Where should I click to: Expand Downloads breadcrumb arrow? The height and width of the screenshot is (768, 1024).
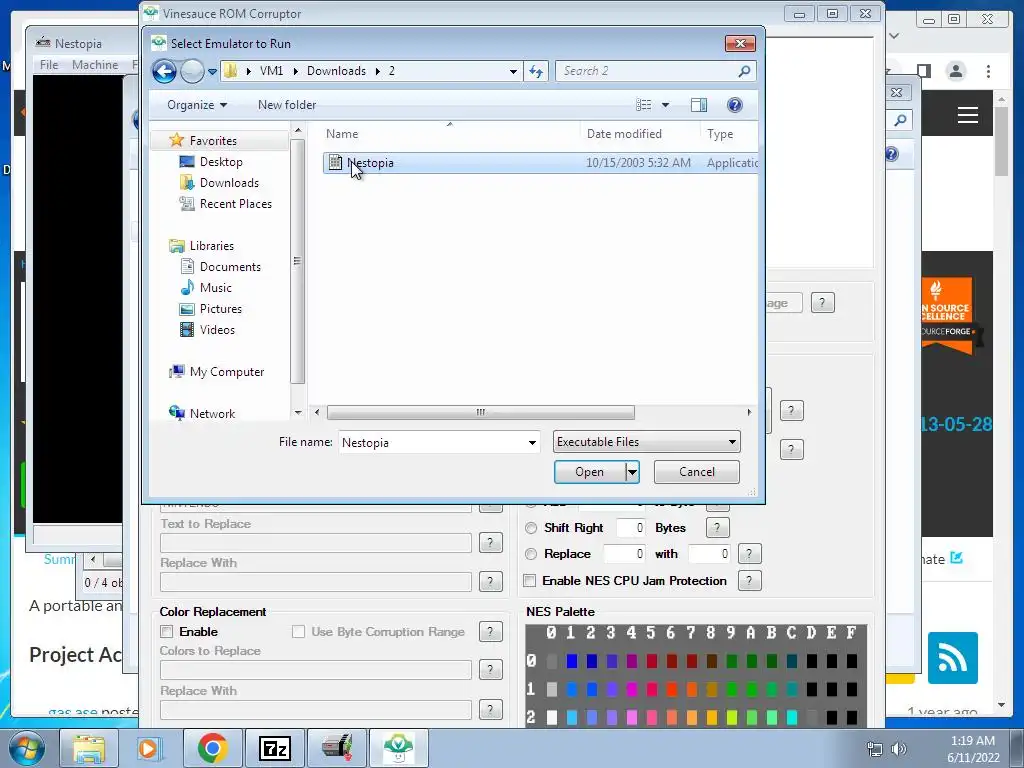pos(377,71)
